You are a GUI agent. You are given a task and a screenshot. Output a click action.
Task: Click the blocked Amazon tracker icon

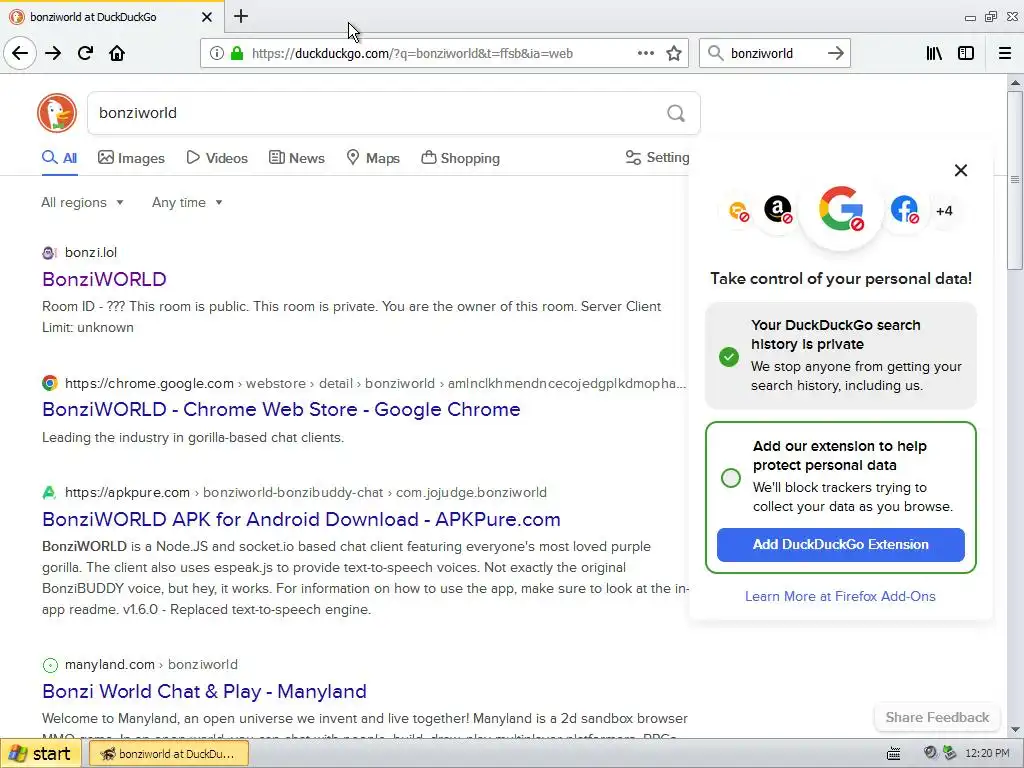pos(778,210)
